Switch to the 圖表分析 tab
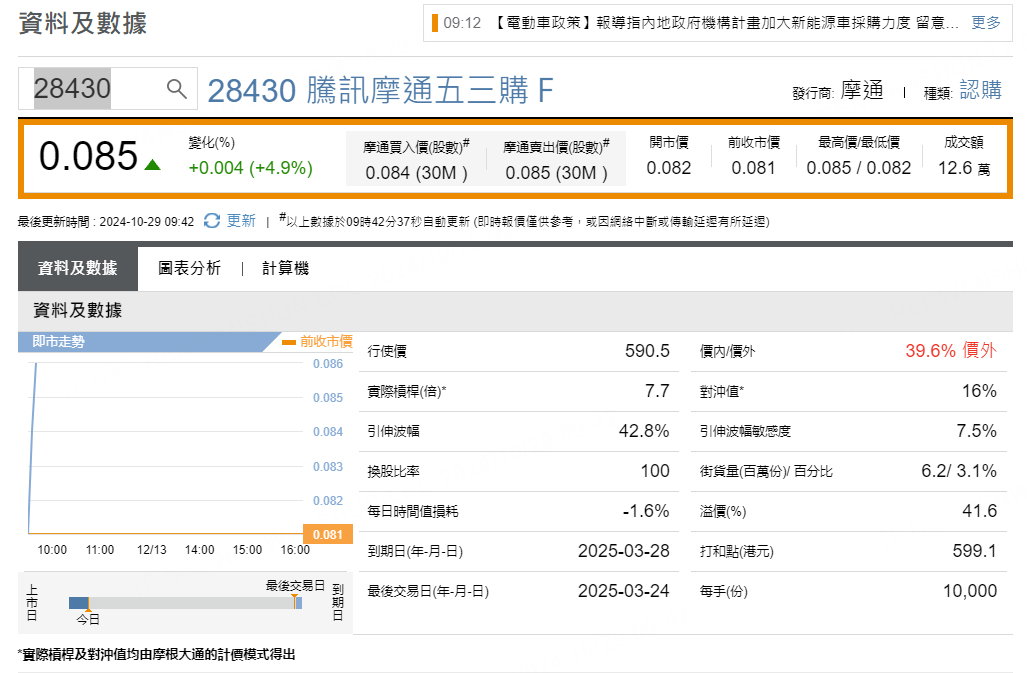 point(189,268)
